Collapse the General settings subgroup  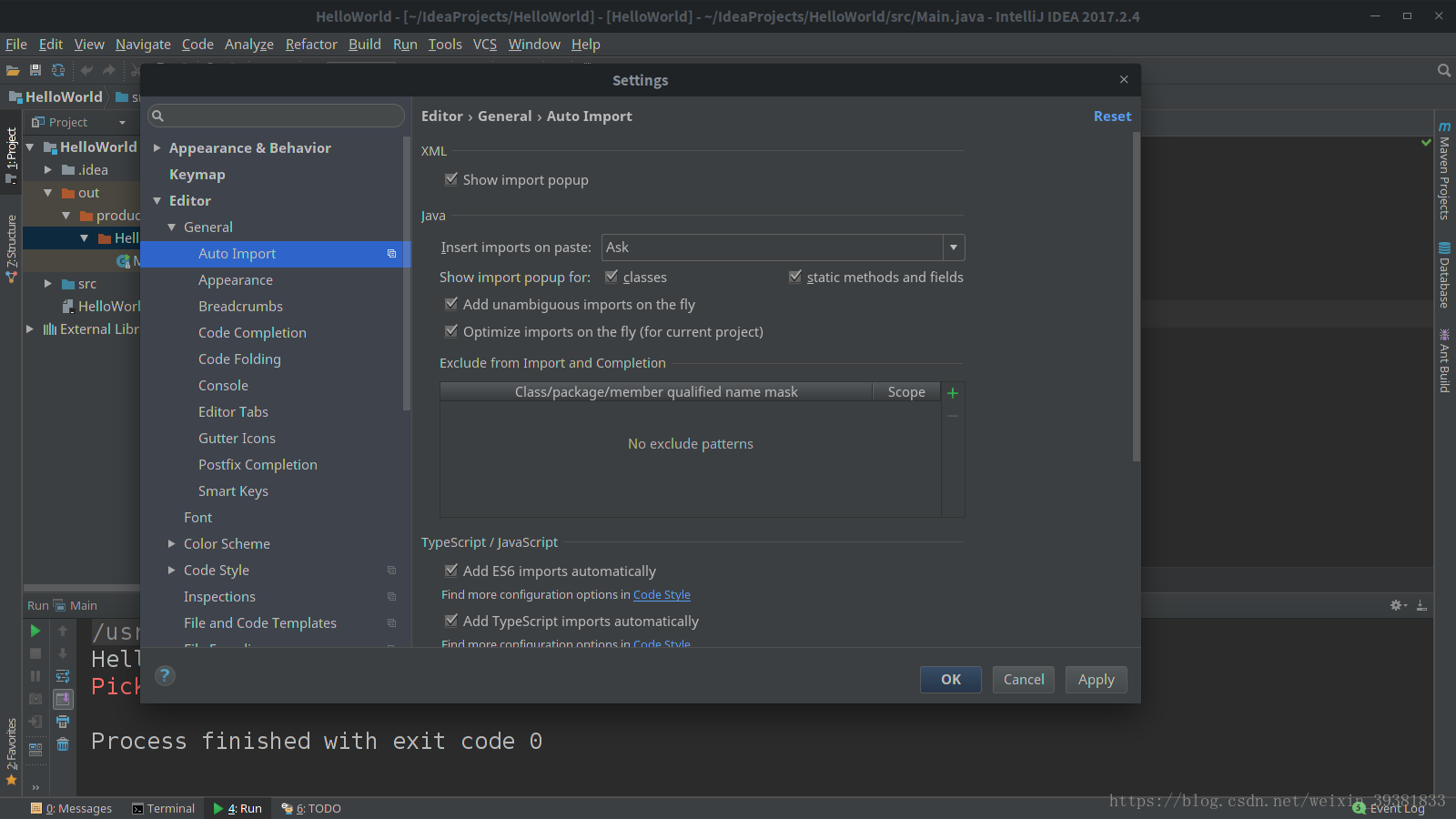coord(172,227)
